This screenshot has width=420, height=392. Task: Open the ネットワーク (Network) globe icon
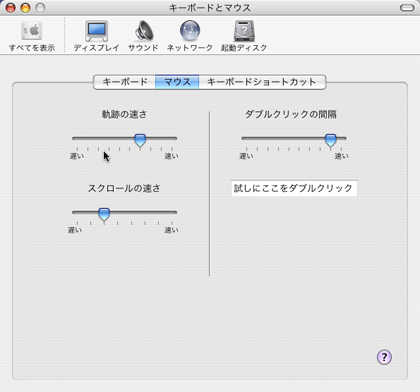click(190, 31)
